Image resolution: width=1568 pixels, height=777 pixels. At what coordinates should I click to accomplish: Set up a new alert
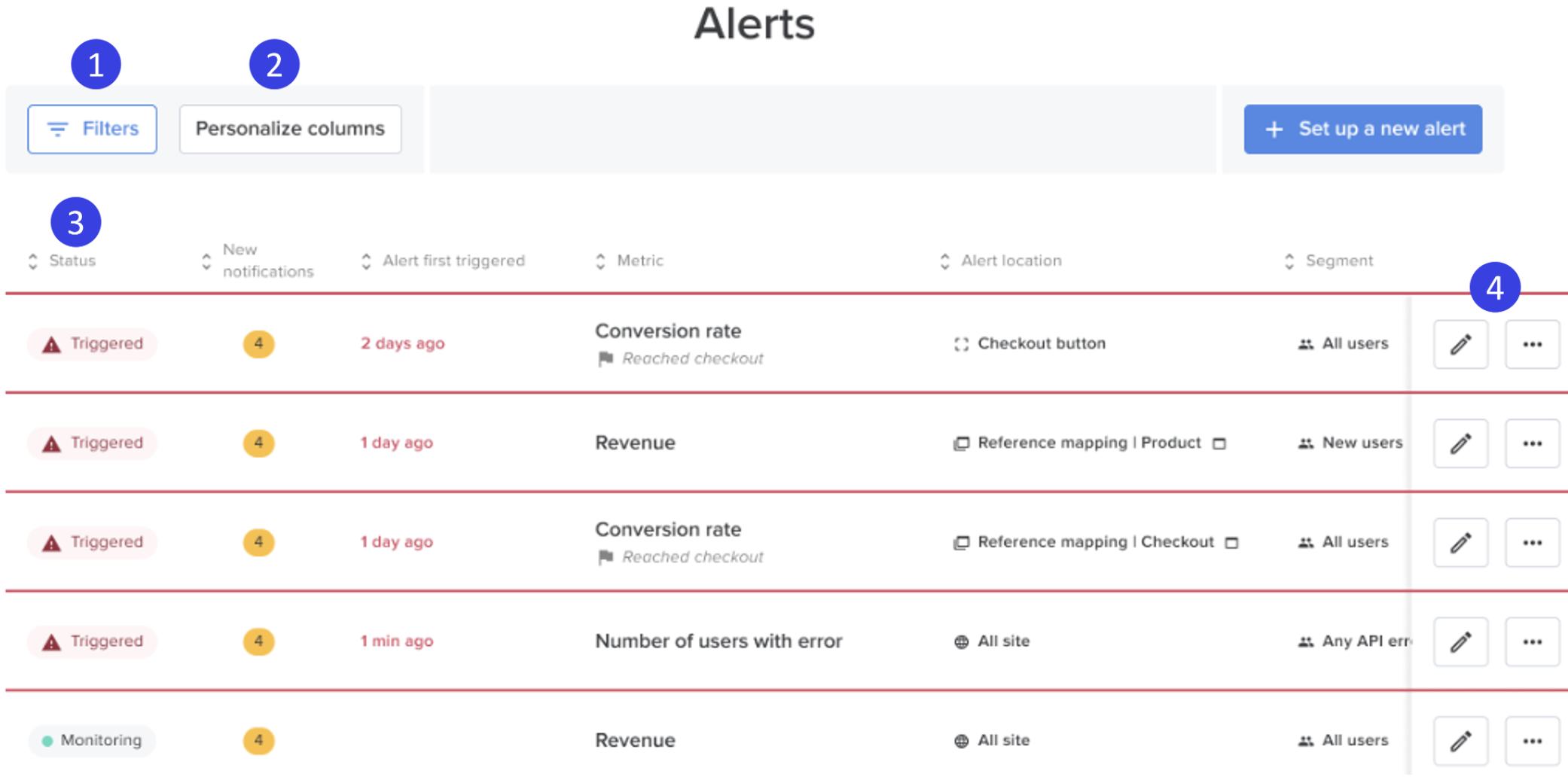[1362, 129]
